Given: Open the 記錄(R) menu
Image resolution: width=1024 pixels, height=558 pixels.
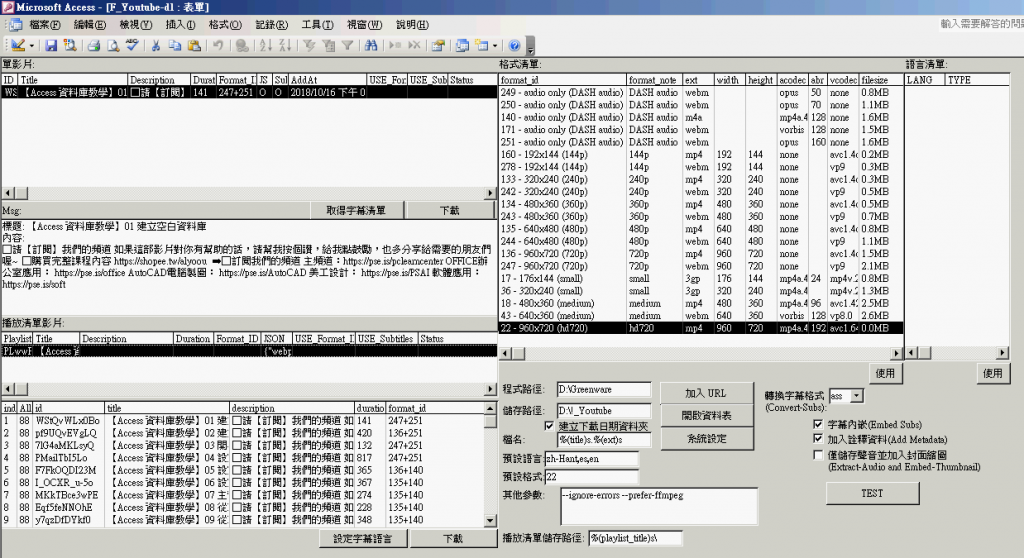Looking at the screenshot, I should (x=271, y=25).
